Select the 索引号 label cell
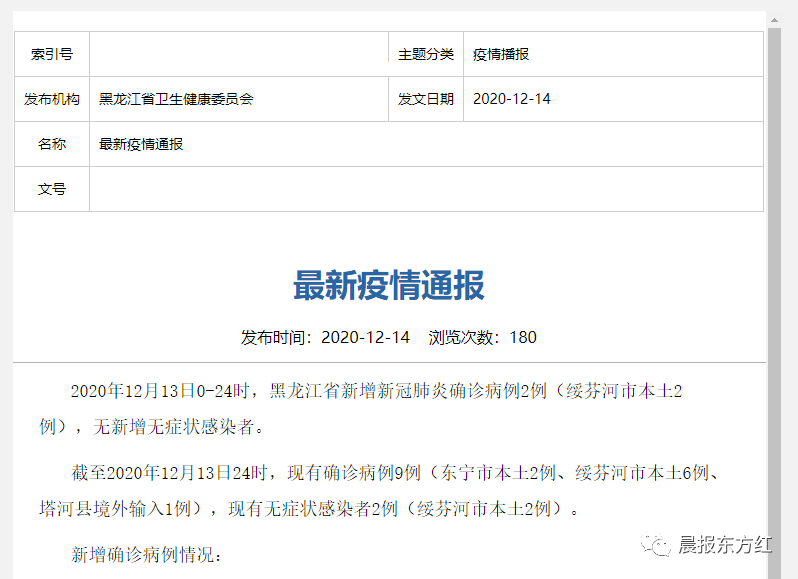This screenshot has width=798, height=579. [x=52, y=54]
